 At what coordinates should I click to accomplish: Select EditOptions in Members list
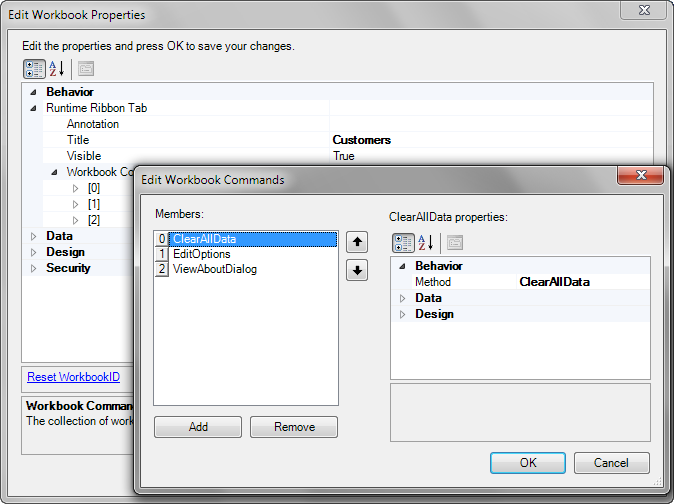coord(252,254)
